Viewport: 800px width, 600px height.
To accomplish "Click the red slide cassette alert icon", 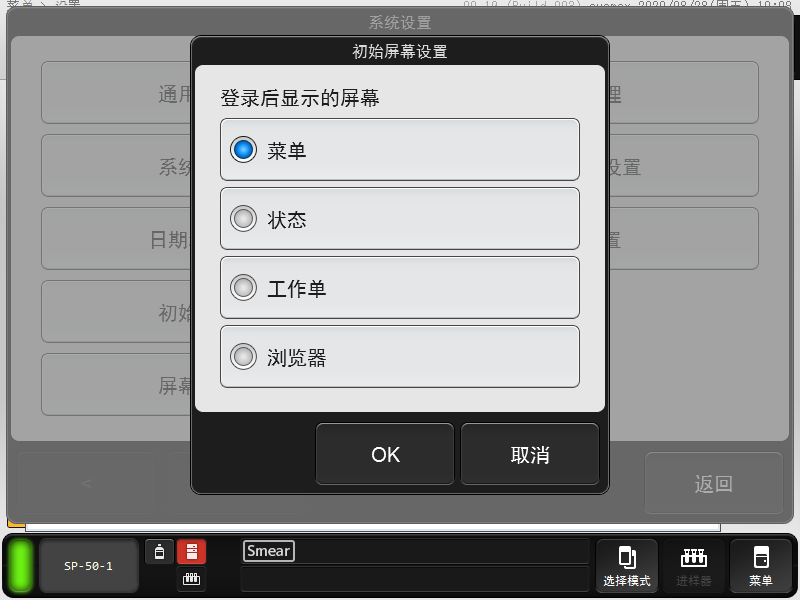I will 191,552.
